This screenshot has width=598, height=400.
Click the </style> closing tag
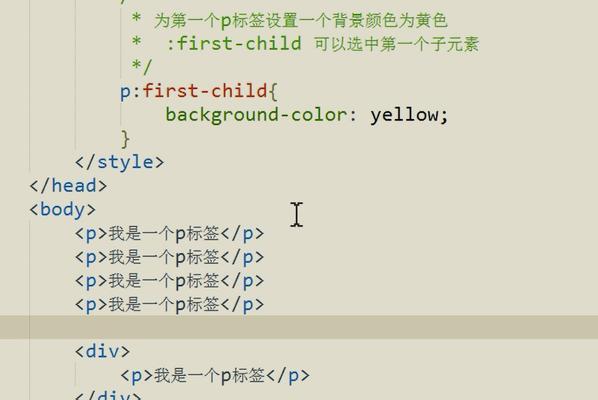(x=119, y=162)
